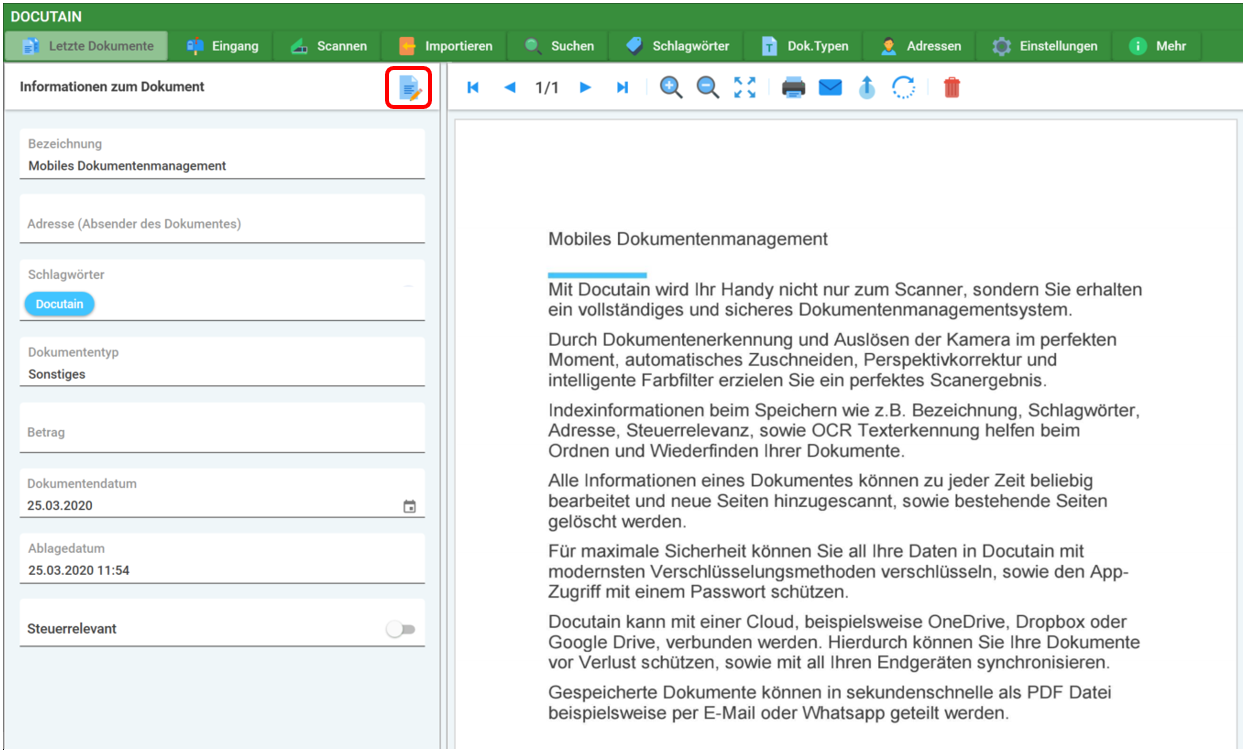Open the Importieren tab
Viewport: 1248px width, 754px height.
tap(445, 46)
